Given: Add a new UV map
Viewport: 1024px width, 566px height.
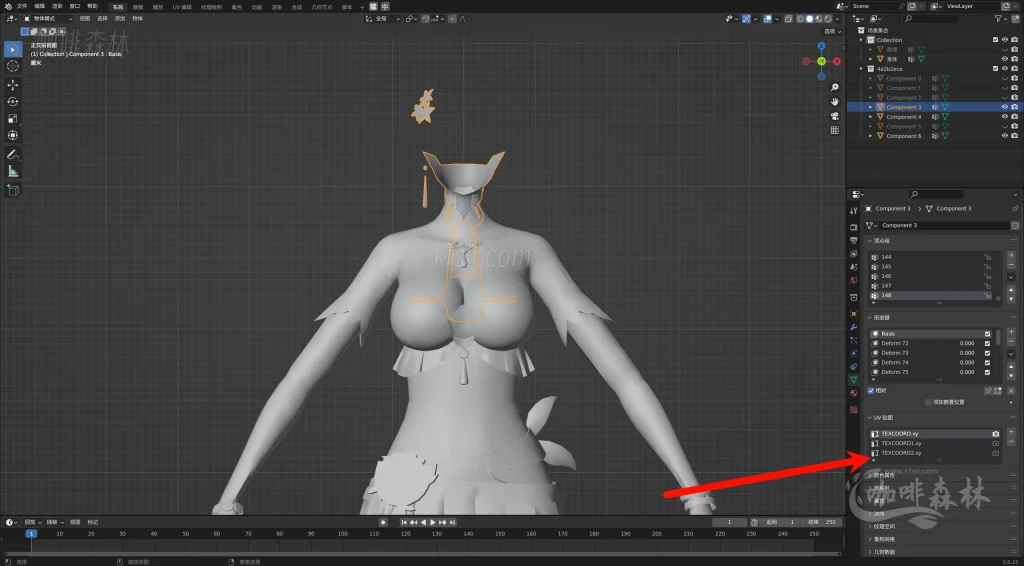Looking at the screenshot, I should pyautogui.click(x=1011, y=432).
